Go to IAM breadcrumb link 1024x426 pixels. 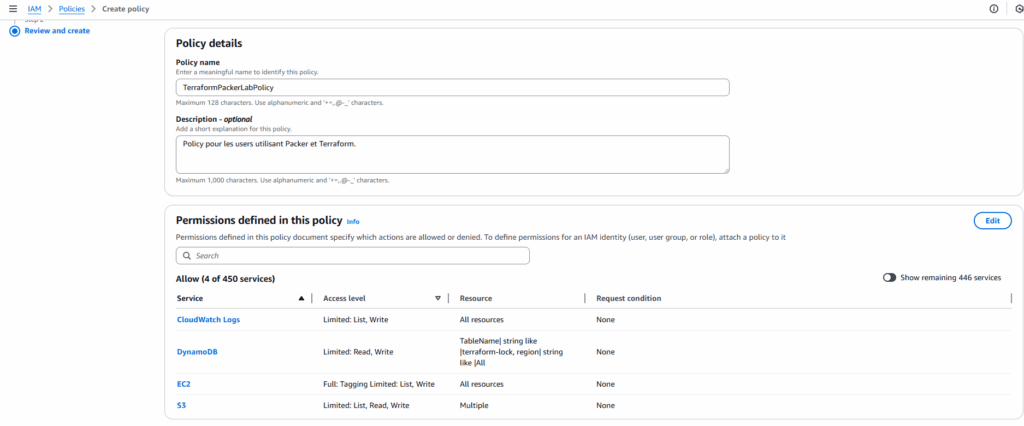tap(35, 9)
